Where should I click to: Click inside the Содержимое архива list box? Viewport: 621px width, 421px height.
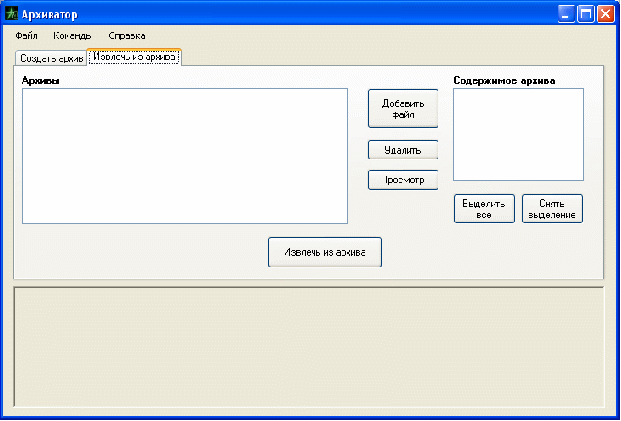pos(518,135)
